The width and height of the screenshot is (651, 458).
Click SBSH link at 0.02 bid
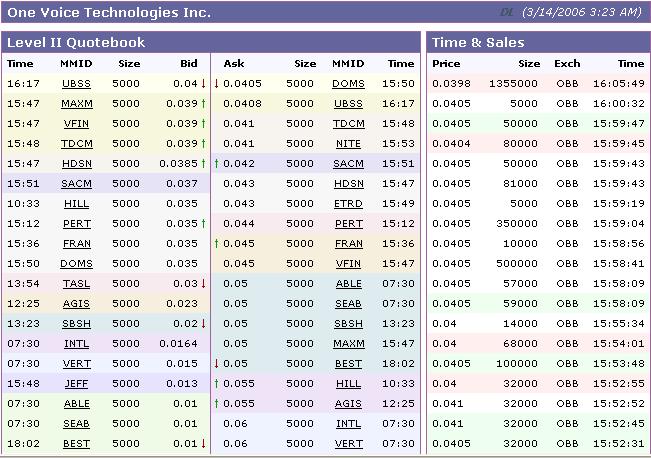(76, 323)
